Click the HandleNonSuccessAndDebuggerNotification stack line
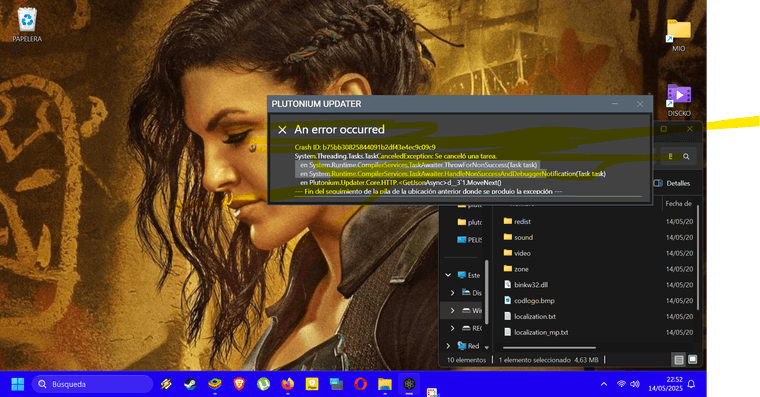This screenshot has height=397, width=760. point(452,174)
